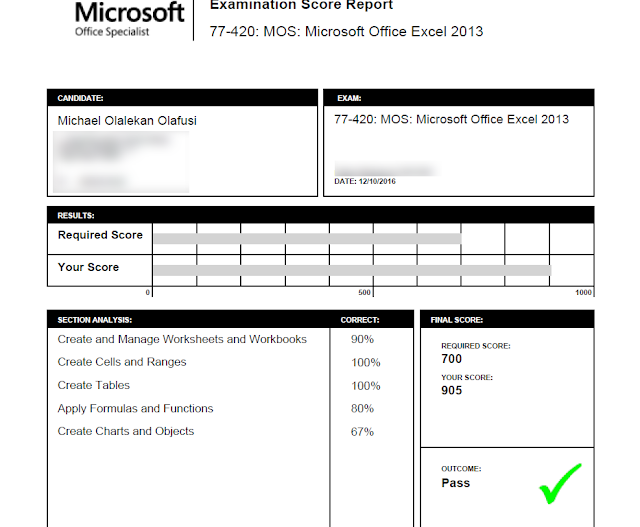Click the Required Score gray bar
Image resolution: width=640 pixels, height=527 pixels.
click(308, 239)
